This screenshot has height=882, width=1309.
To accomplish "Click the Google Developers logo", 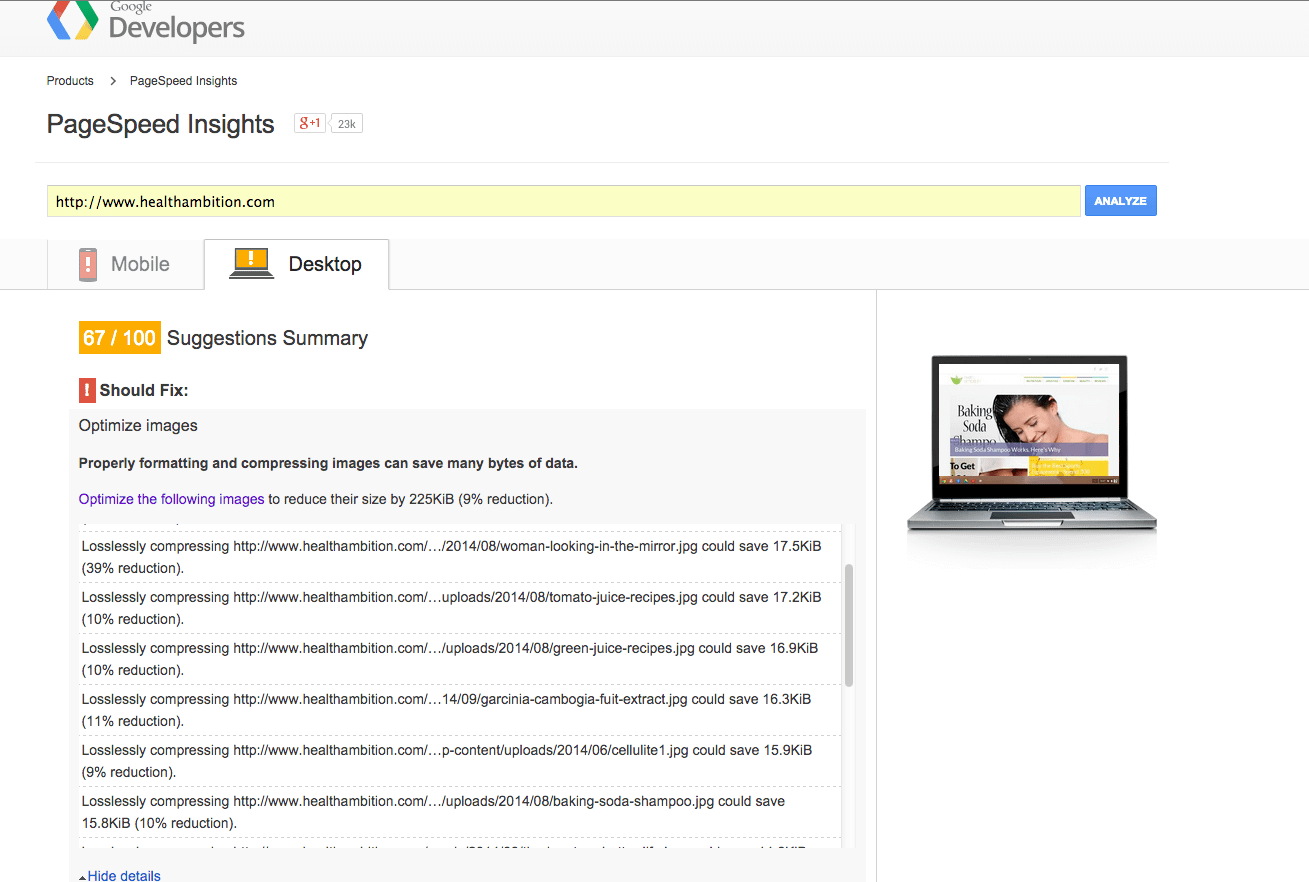I will click(x=146, y=22).
